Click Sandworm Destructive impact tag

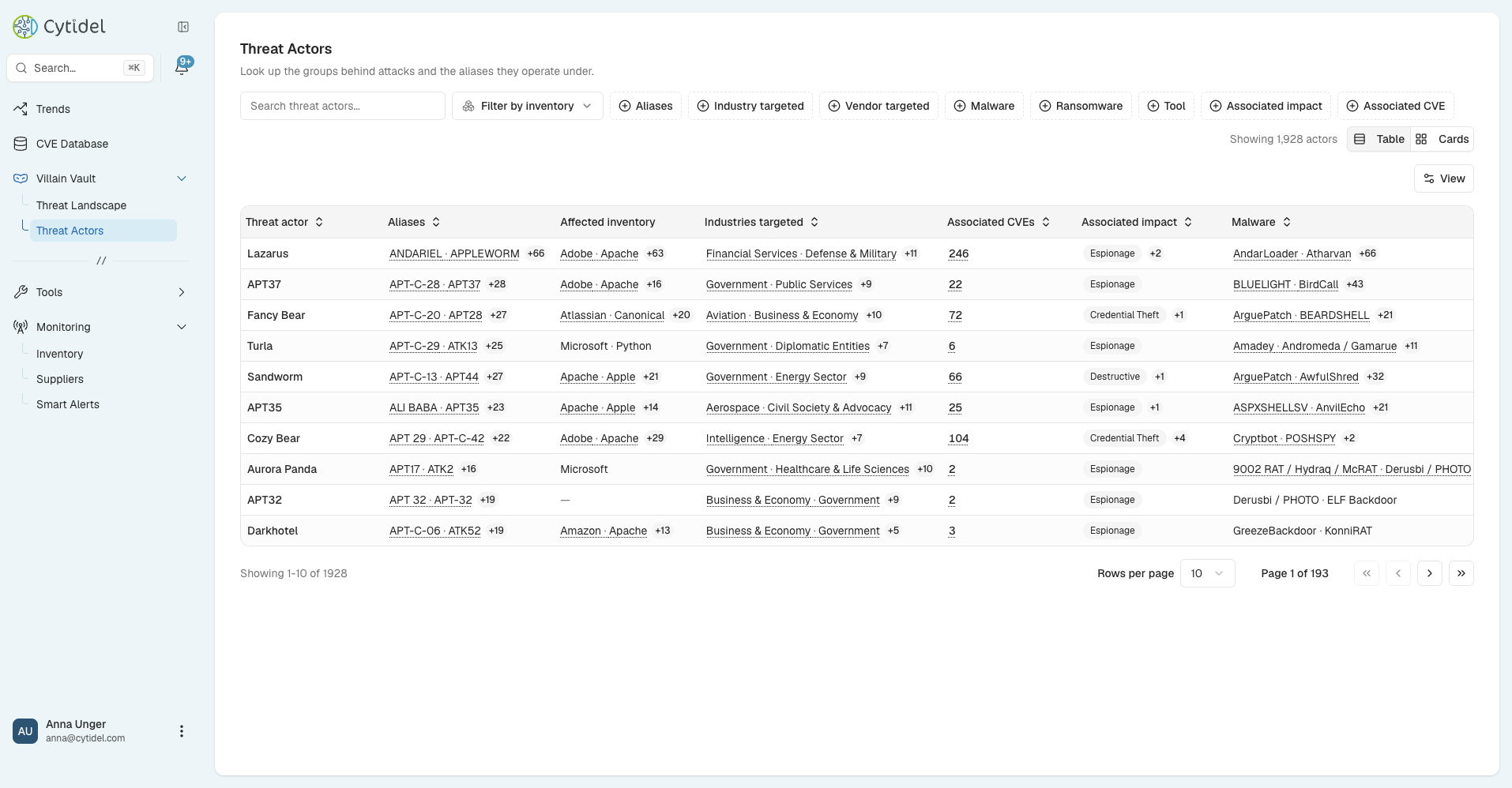point(1115,377)
